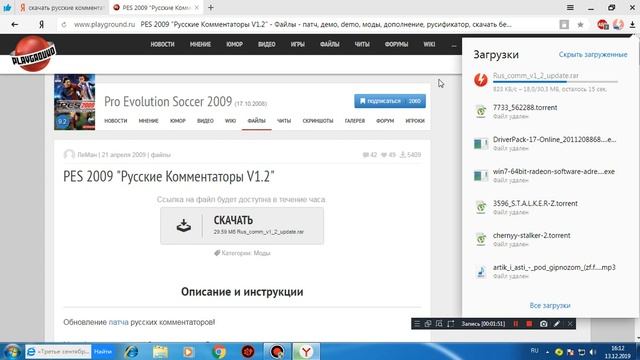Open a new tab with plus icon
The height and width of the screenshot is (360, 640).
(x=211, y=7)
